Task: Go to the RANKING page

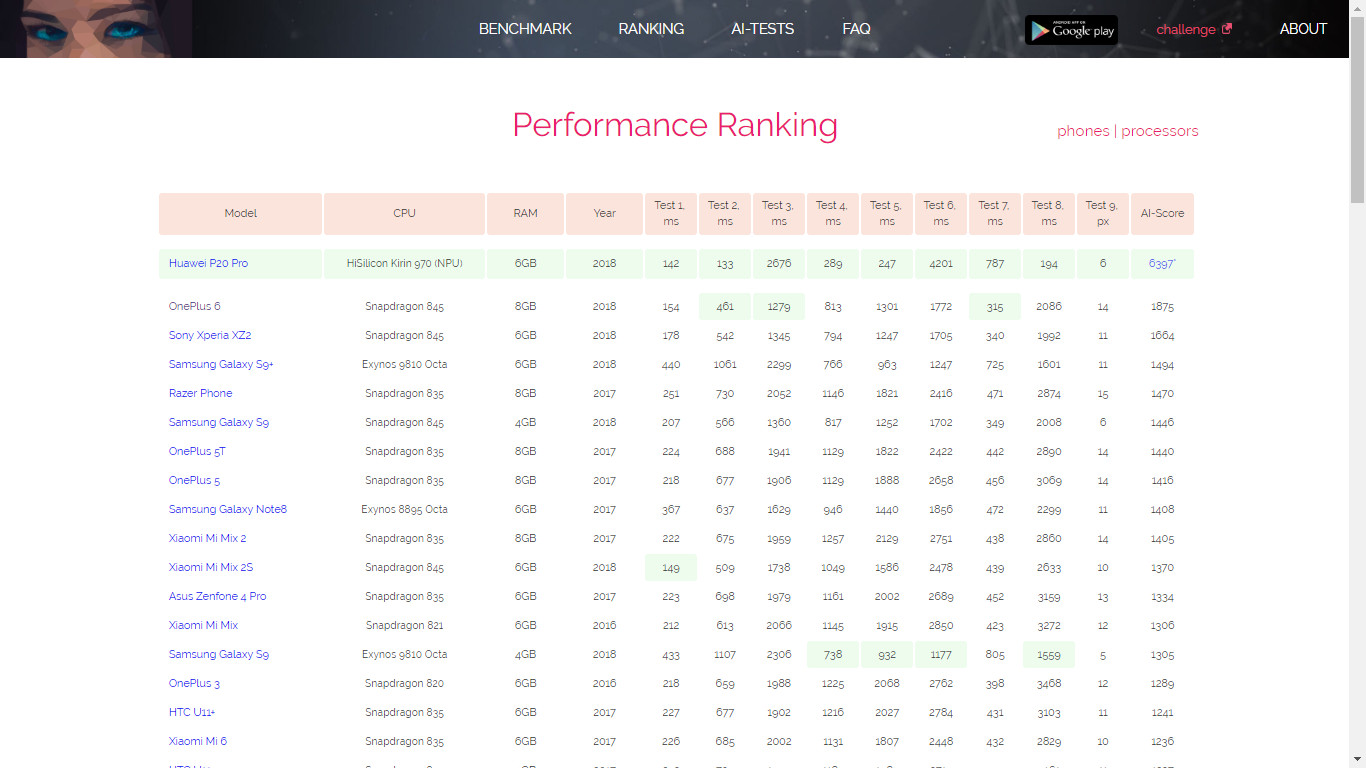Action: (651, 29)
